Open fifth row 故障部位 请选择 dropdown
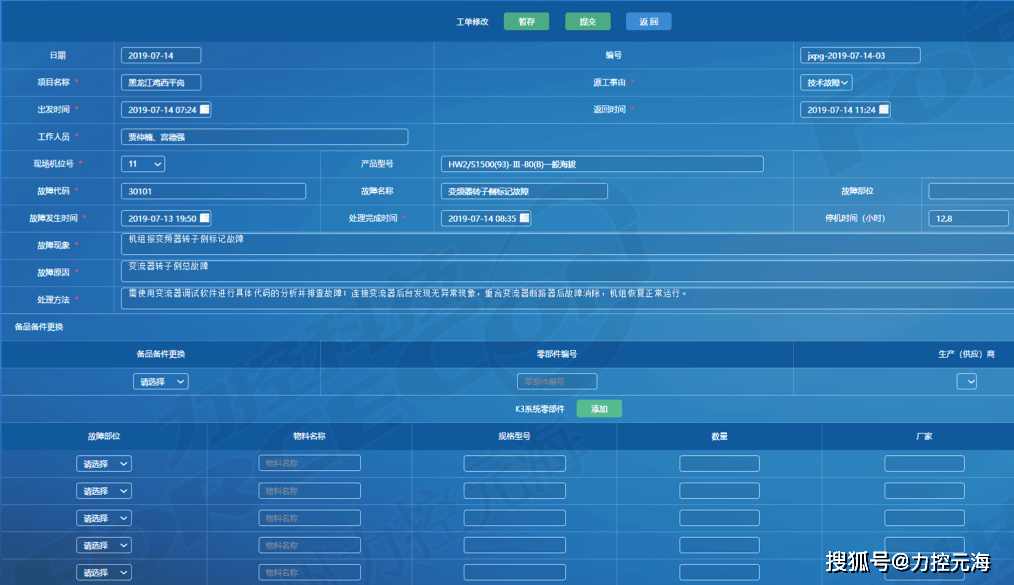The image size is (1014, 585). coord(104,572)
